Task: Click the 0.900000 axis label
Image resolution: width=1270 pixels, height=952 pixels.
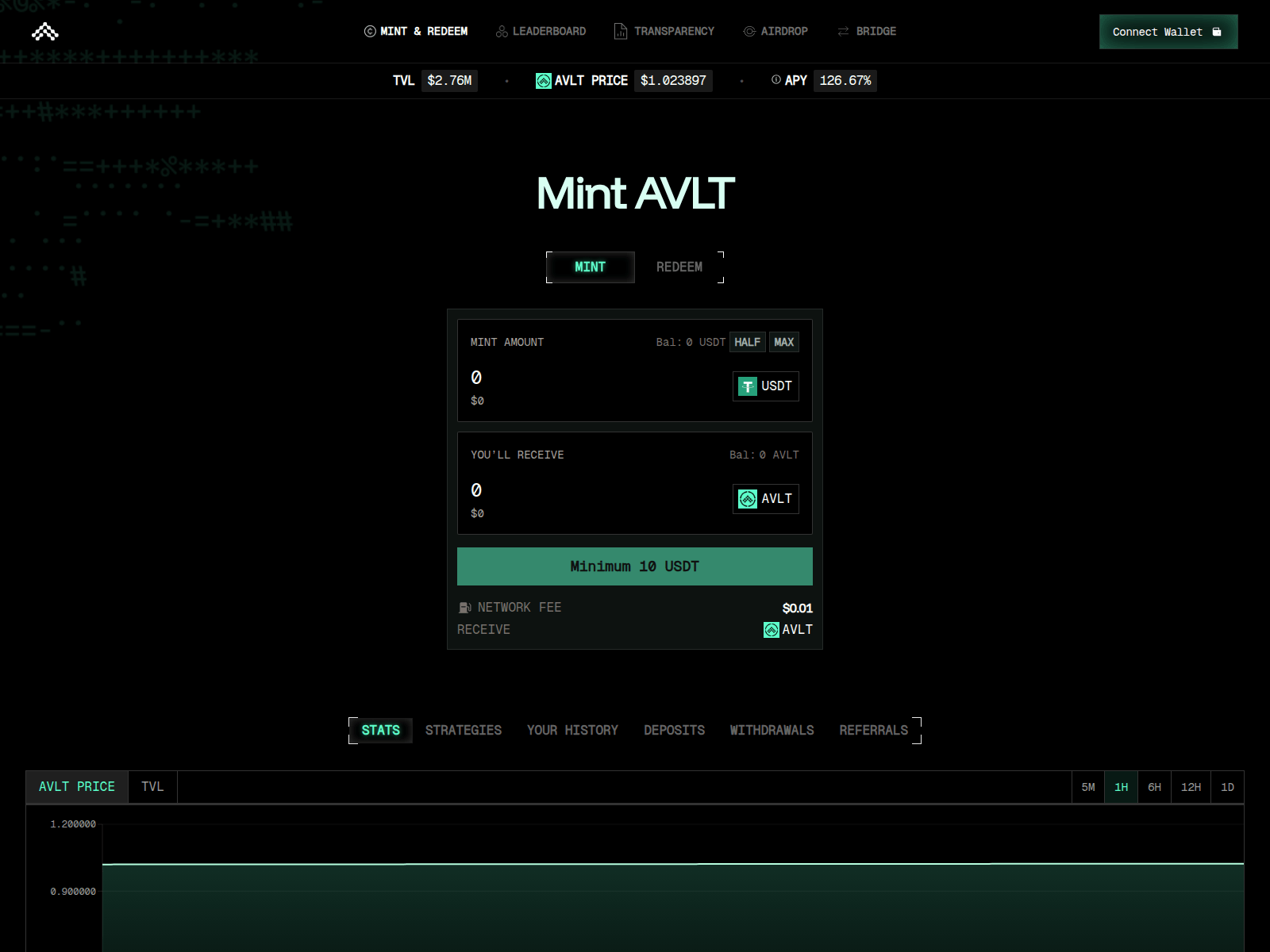Action: tap(73, 892)
